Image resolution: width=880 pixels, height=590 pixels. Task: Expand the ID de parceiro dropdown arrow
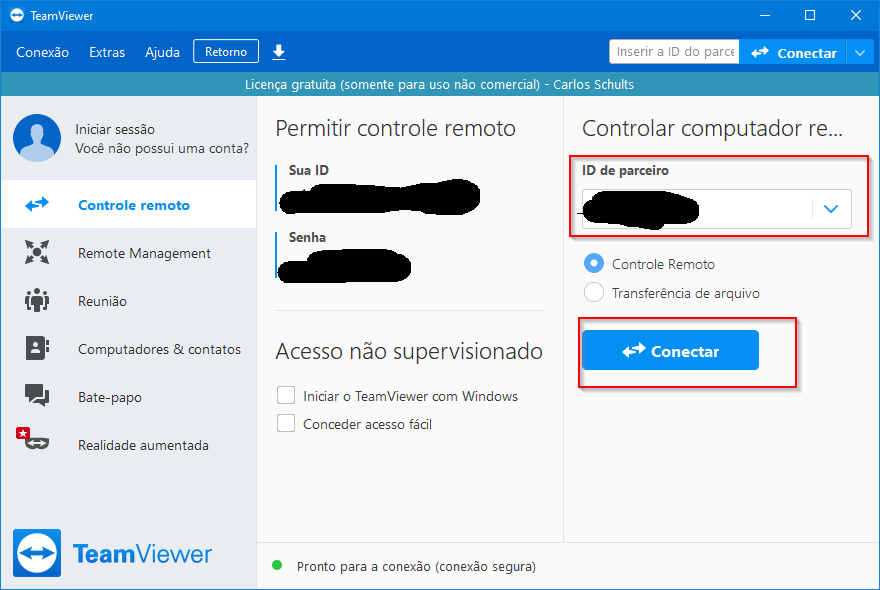point(831,209)
